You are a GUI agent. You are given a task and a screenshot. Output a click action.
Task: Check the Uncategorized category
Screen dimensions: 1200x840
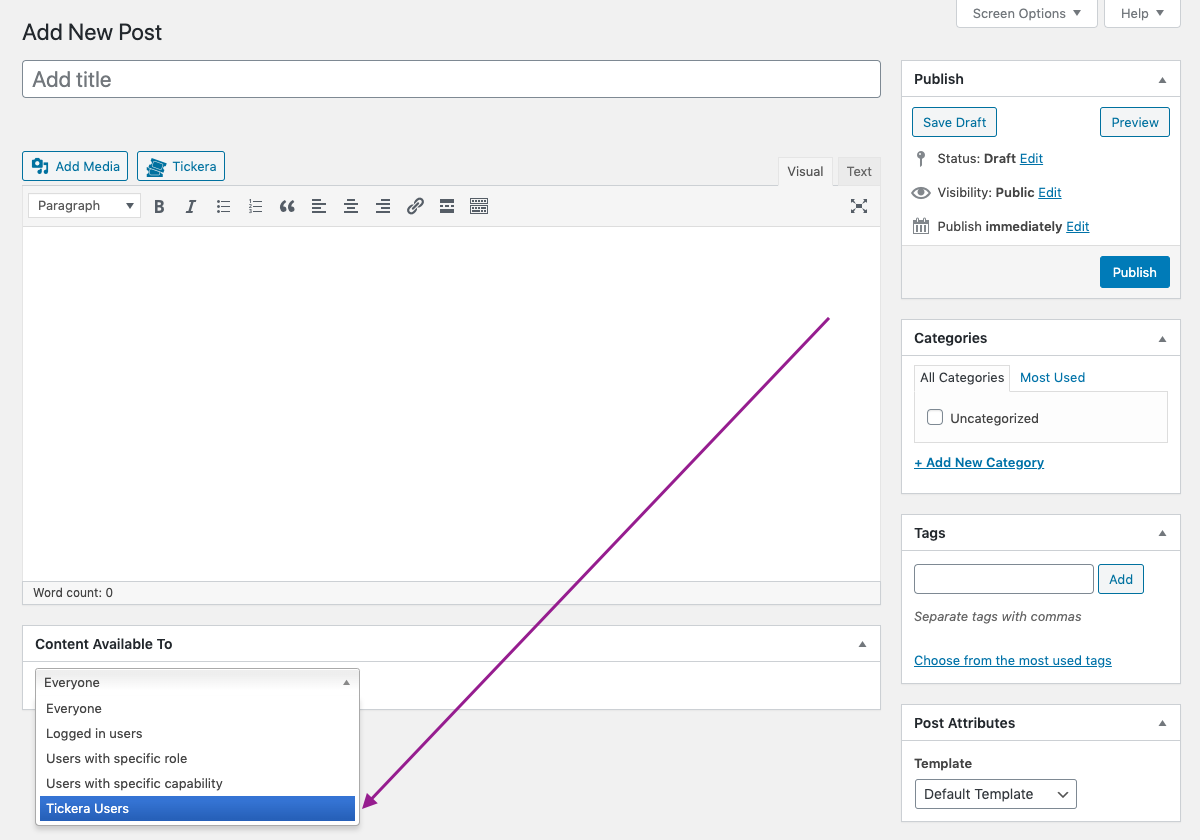point(935,418)
